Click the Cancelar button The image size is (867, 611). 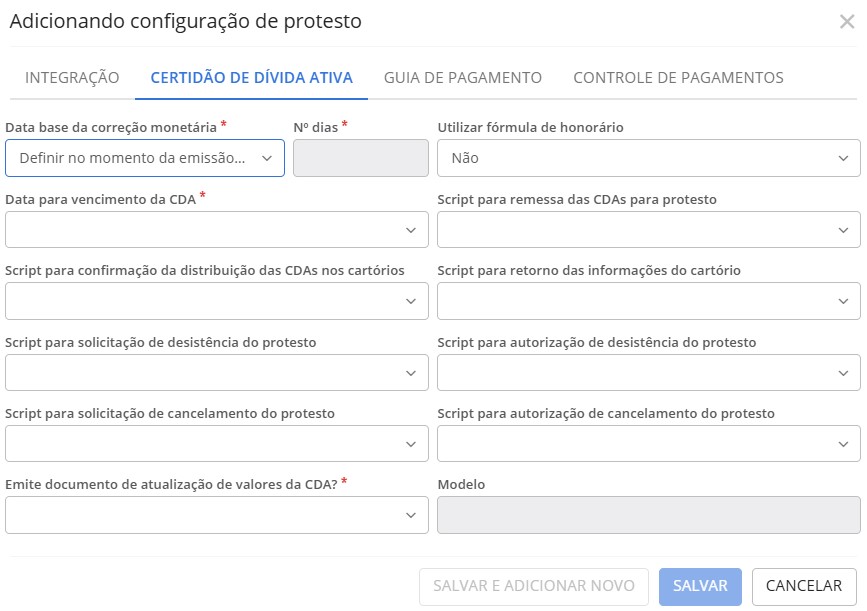pyautogui.click(x=804, y=586)
